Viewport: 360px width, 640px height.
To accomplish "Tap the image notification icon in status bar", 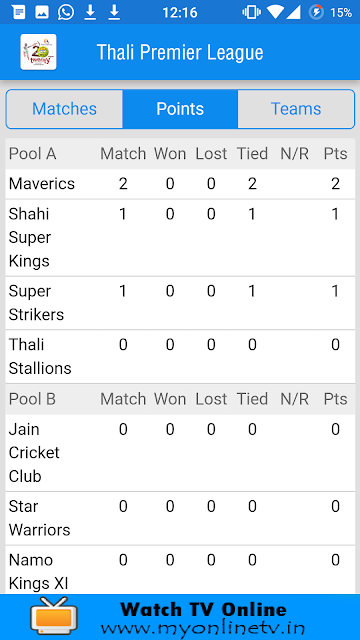I will [x=42, y=12].
